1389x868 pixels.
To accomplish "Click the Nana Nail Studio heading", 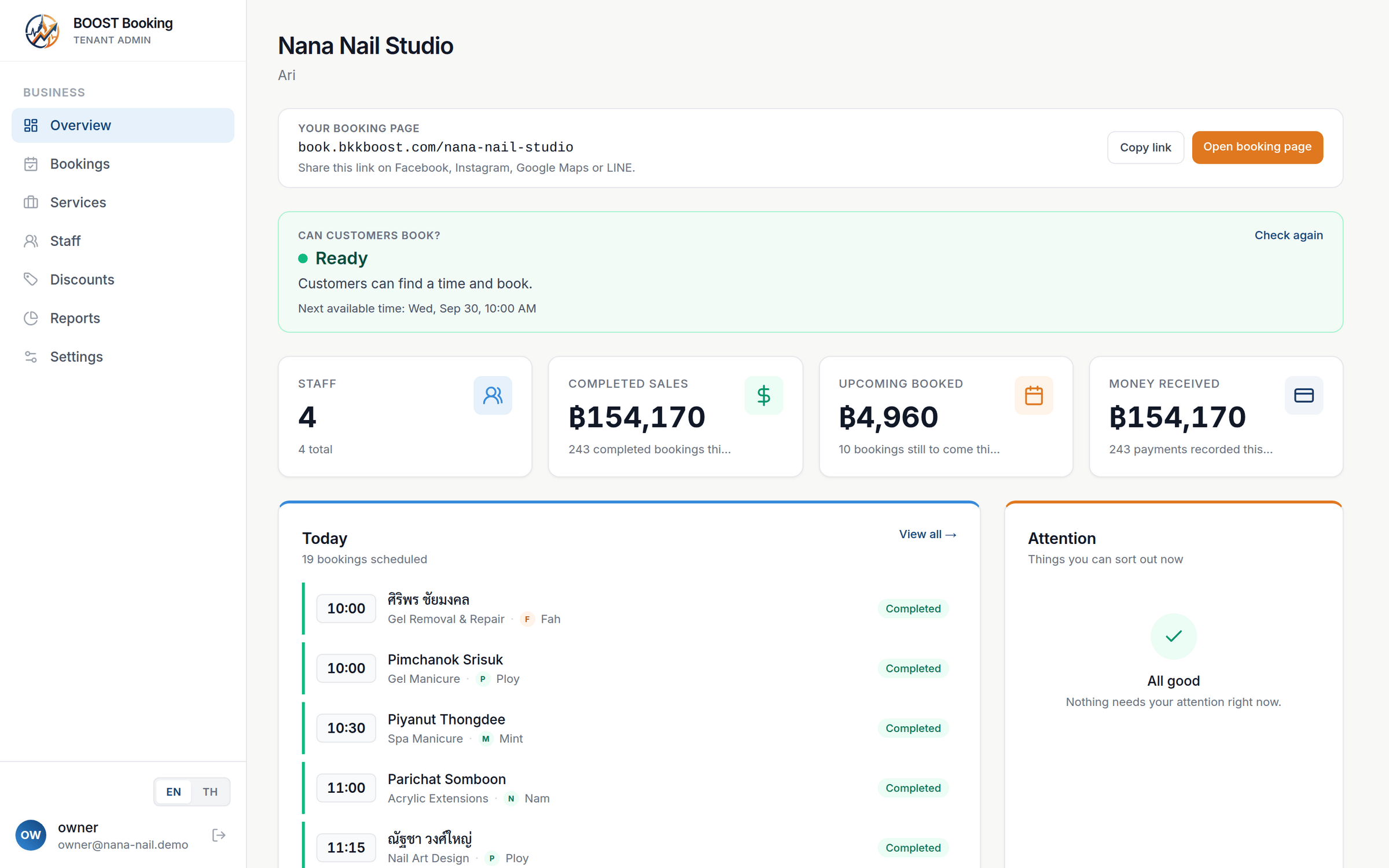I will 365,46.
